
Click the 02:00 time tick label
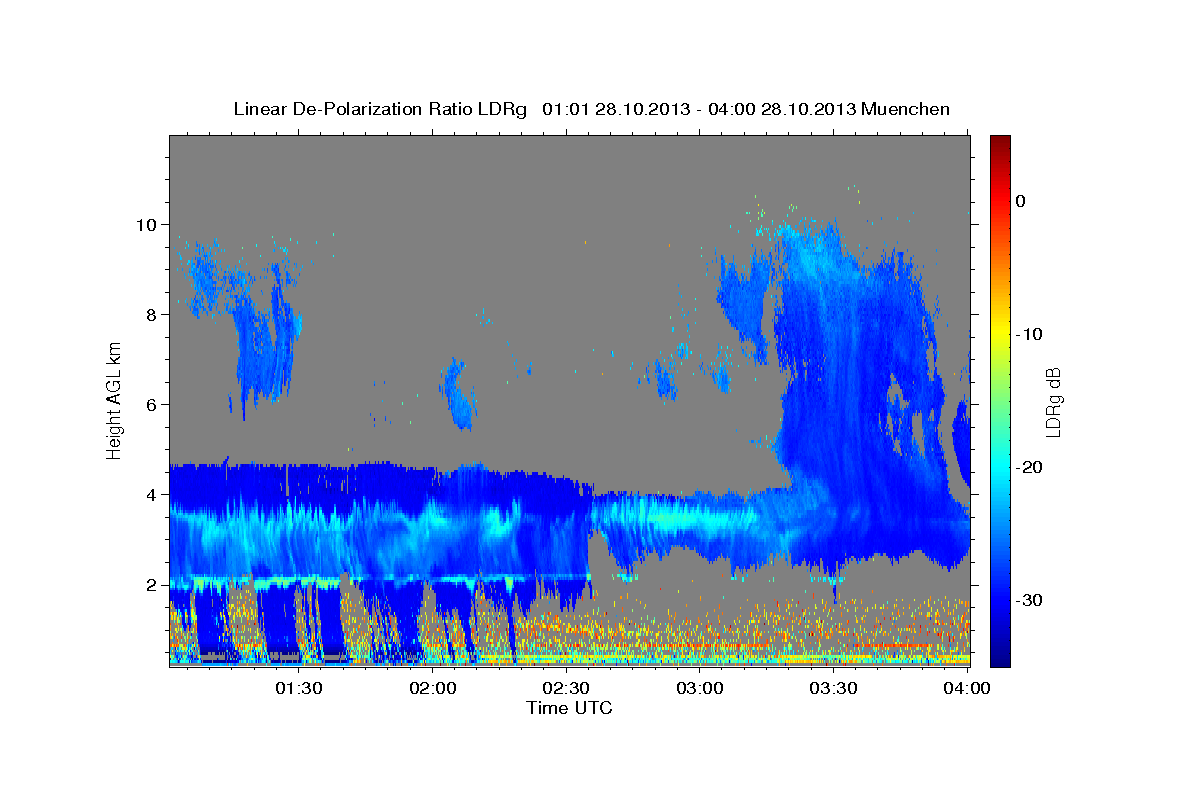[432, 688]
